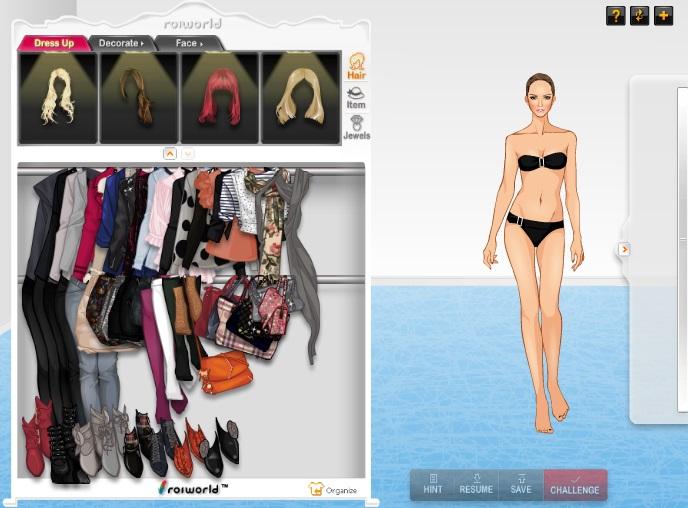Click the yellow question mark help icon
The image size is (688, 508).
(615, 16)
